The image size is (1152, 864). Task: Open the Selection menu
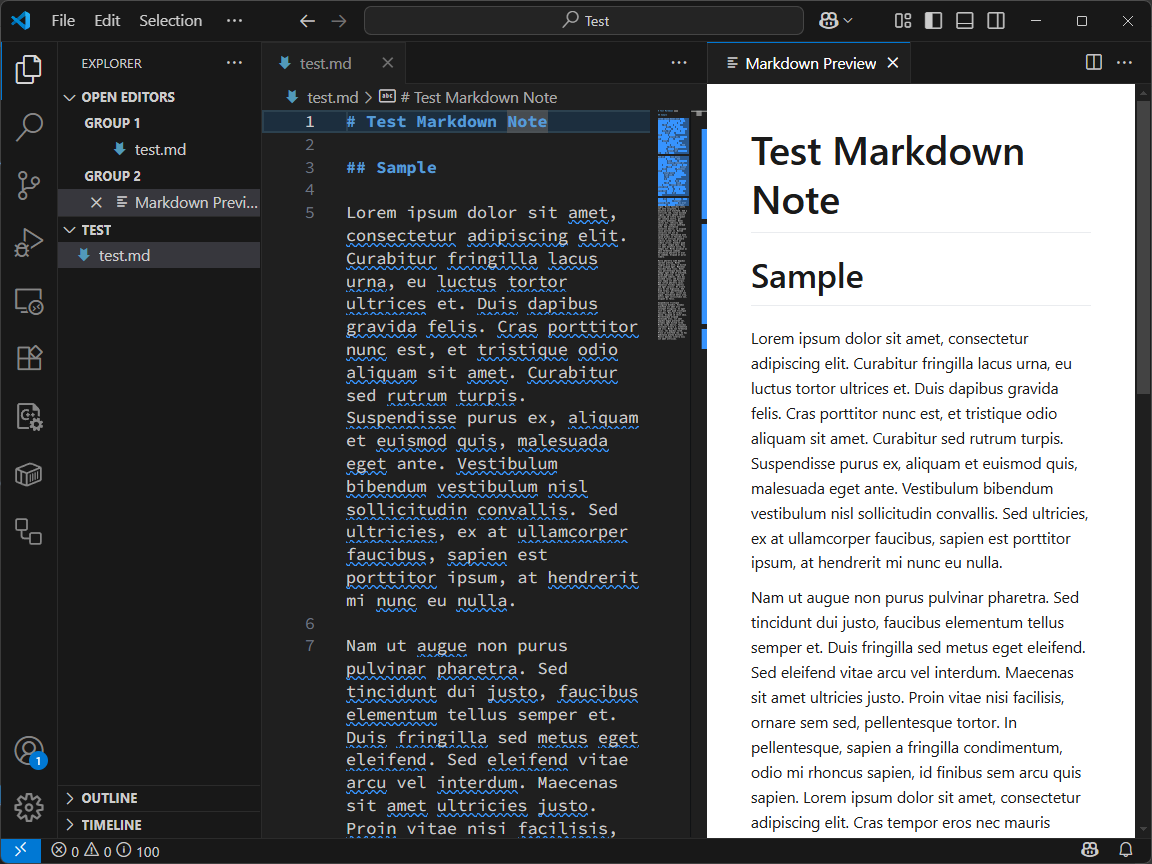coord(170,21)
